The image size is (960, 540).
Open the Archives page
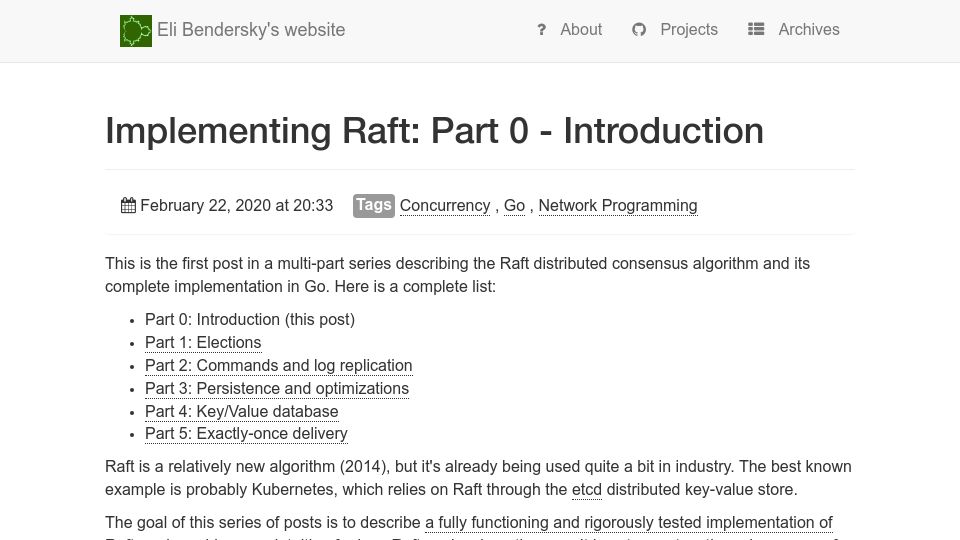click(x=809, y=29)
